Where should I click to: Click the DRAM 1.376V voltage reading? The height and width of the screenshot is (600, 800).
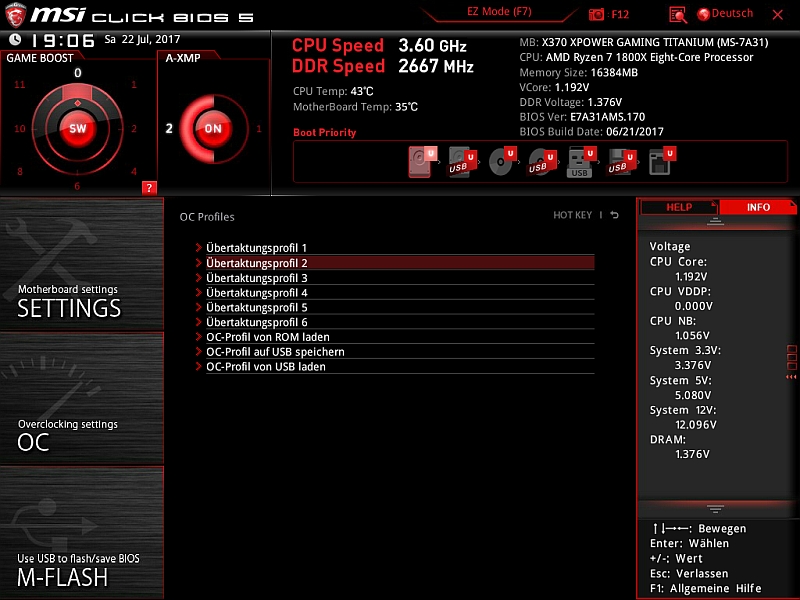click(x=692, y=454)
